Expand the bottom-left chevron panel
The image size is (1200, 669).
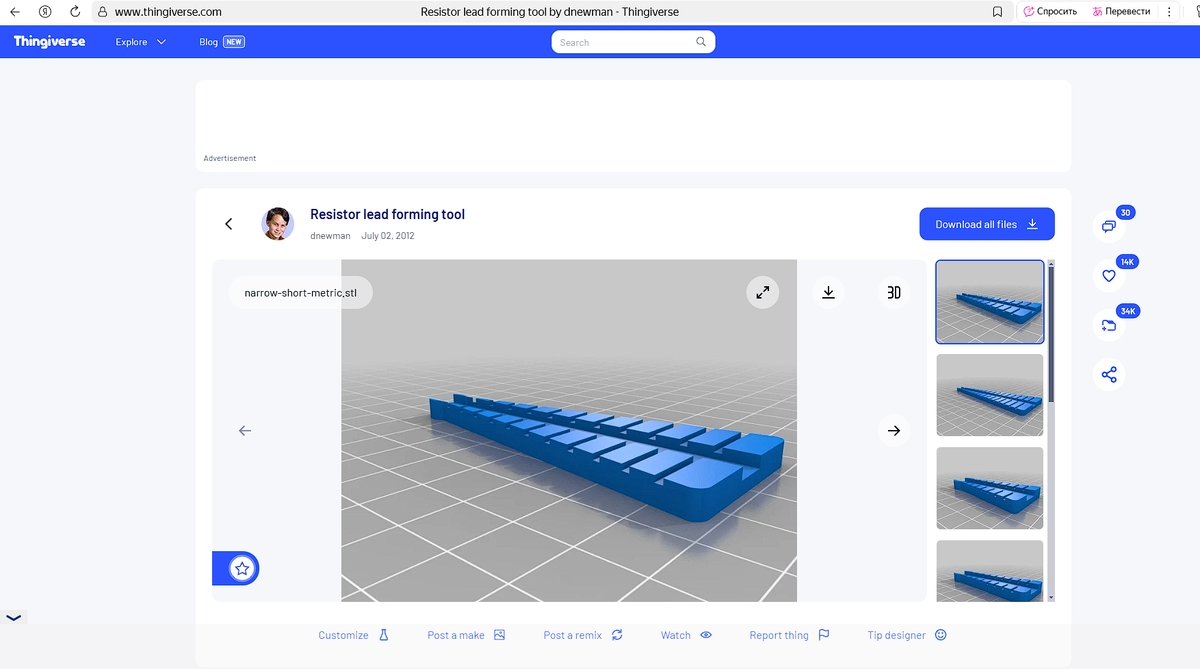13,618
